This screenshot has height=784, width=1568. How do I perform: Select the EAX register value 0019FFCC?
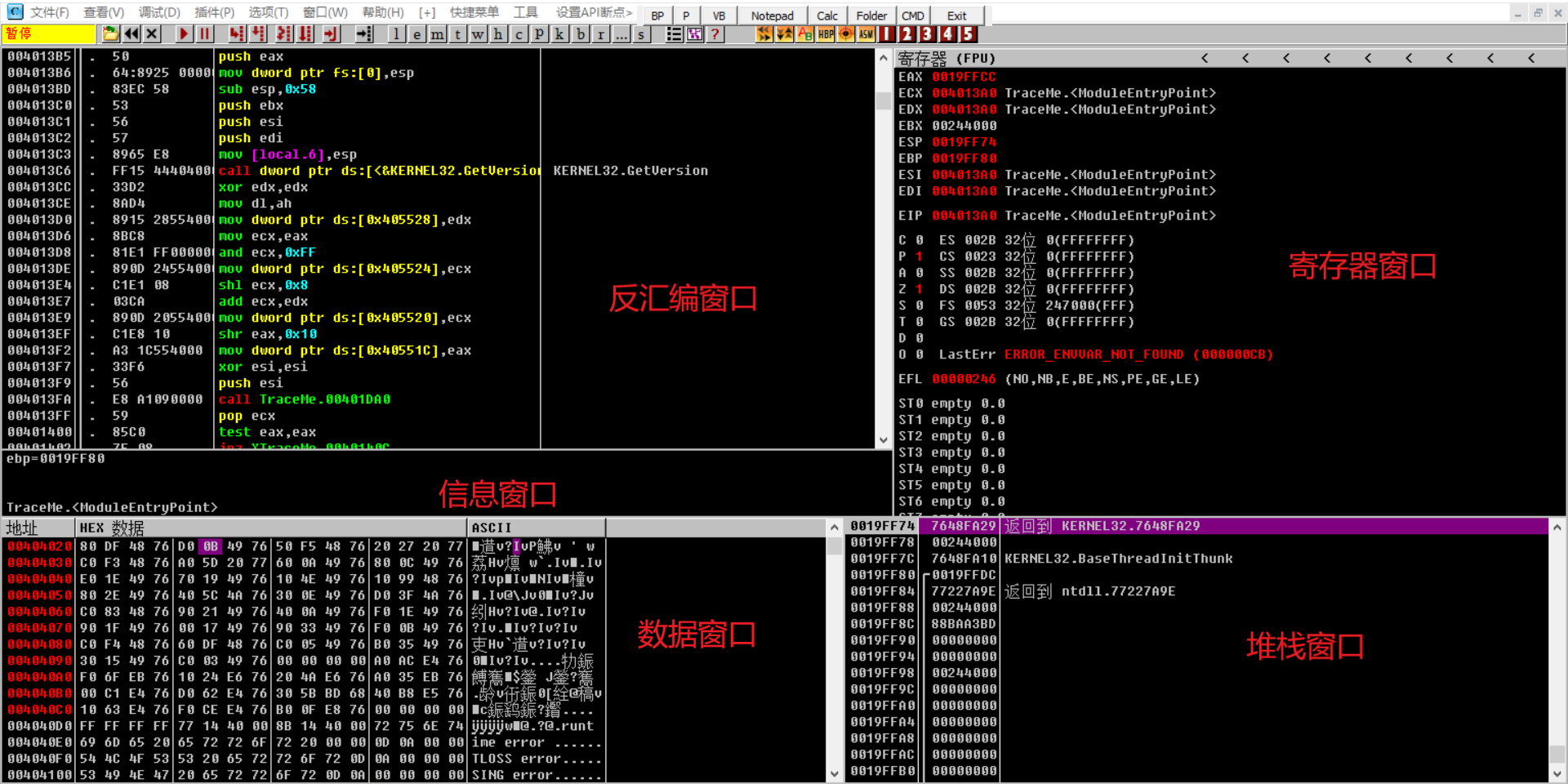pos(964,77)
